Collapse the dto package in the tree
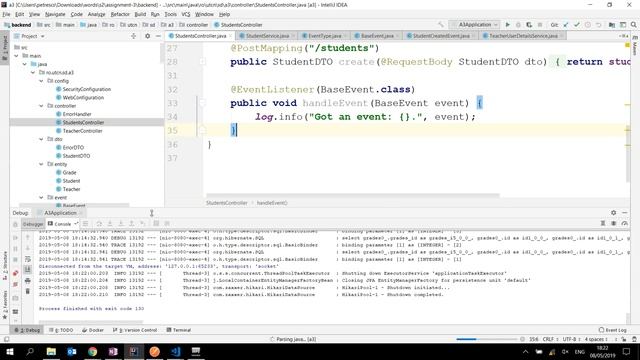 click(41, 139)
